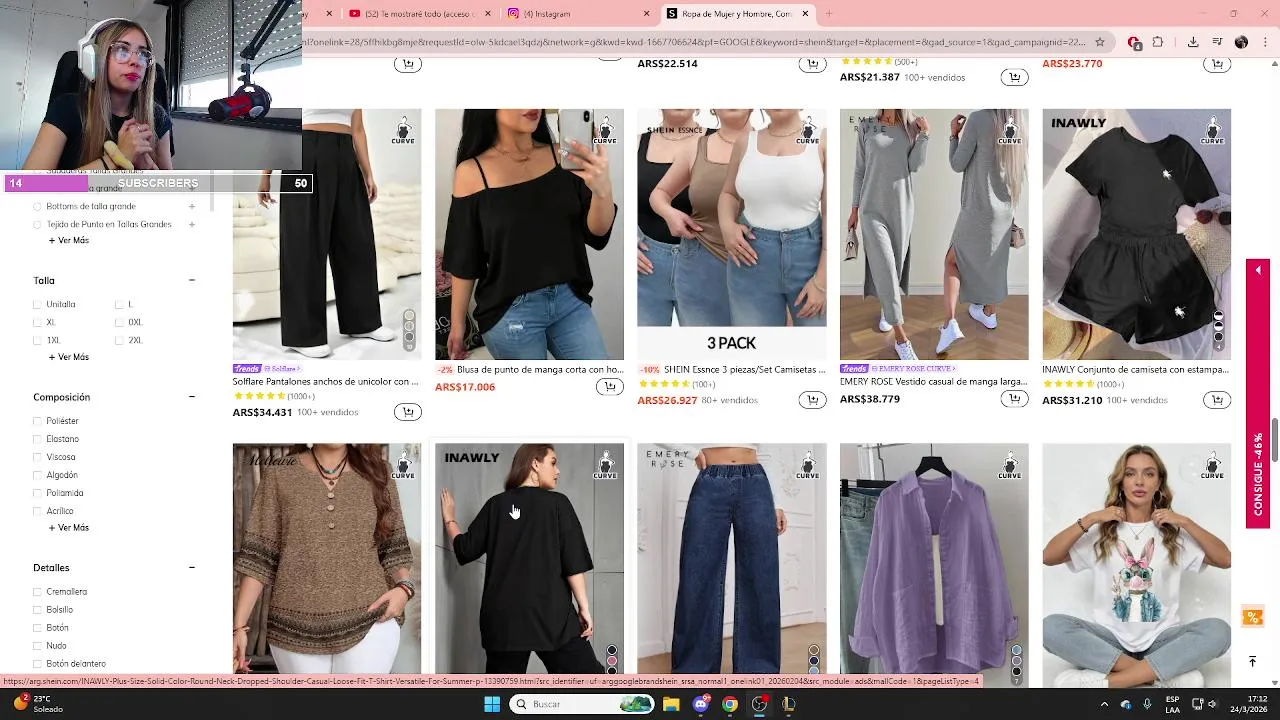Check the Cremallera details filter
The width and height of the screenshot is (1280, 720).
pyautogui.click(x=38, y=592)
